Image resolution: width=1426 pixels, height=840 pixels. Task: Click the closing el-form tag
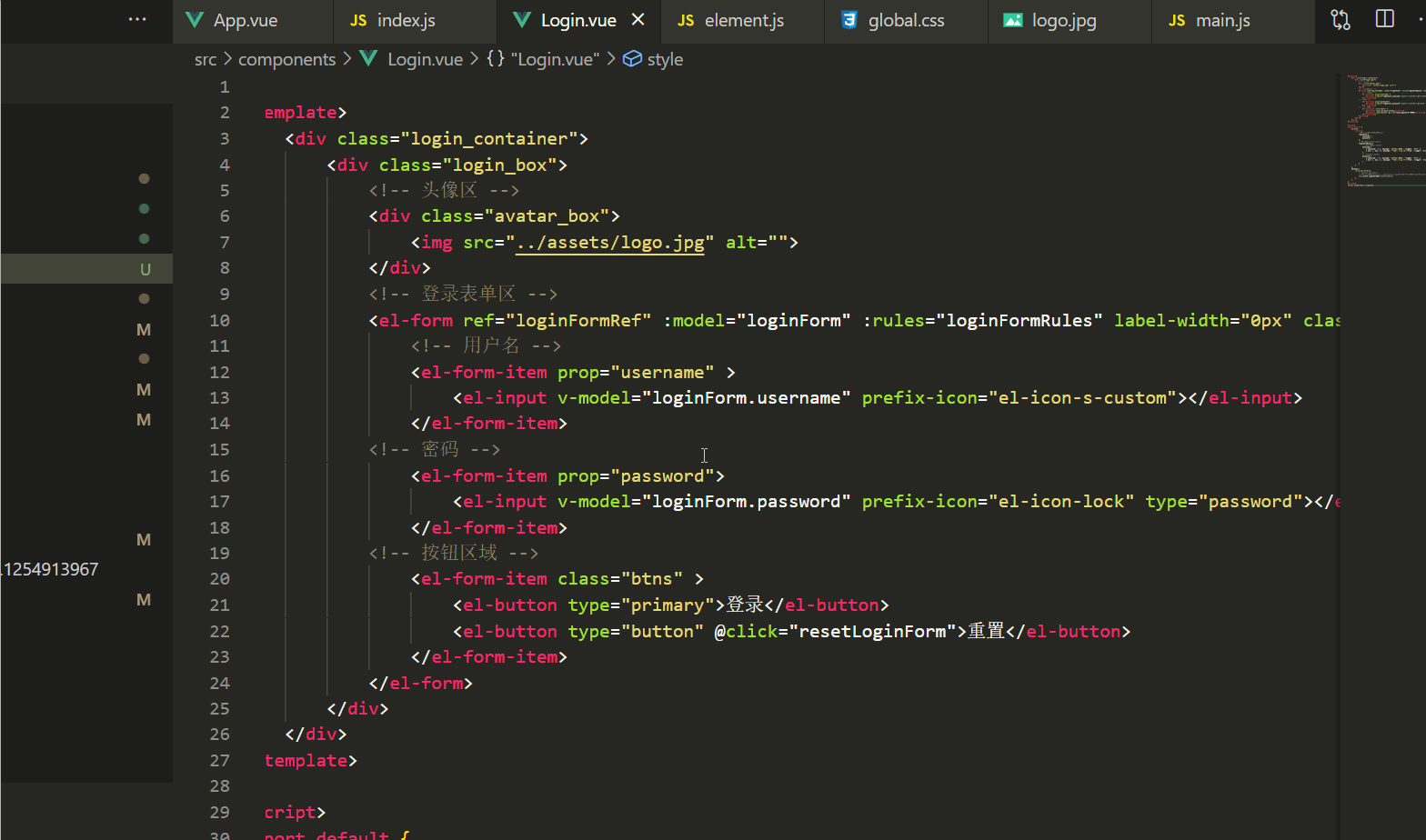pos(421,683)
